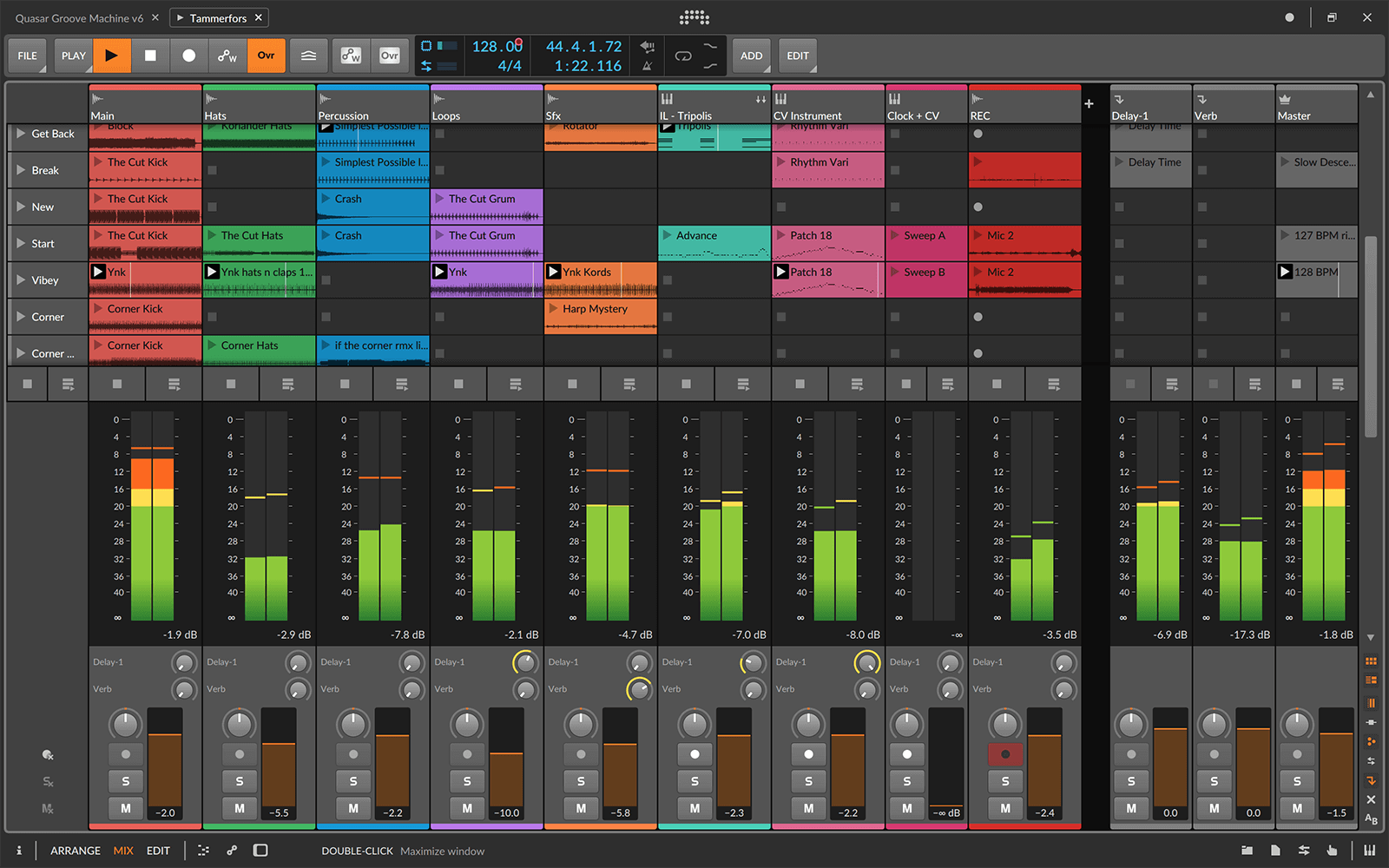Select the metronome icon in the transport bar

[648, 66]
